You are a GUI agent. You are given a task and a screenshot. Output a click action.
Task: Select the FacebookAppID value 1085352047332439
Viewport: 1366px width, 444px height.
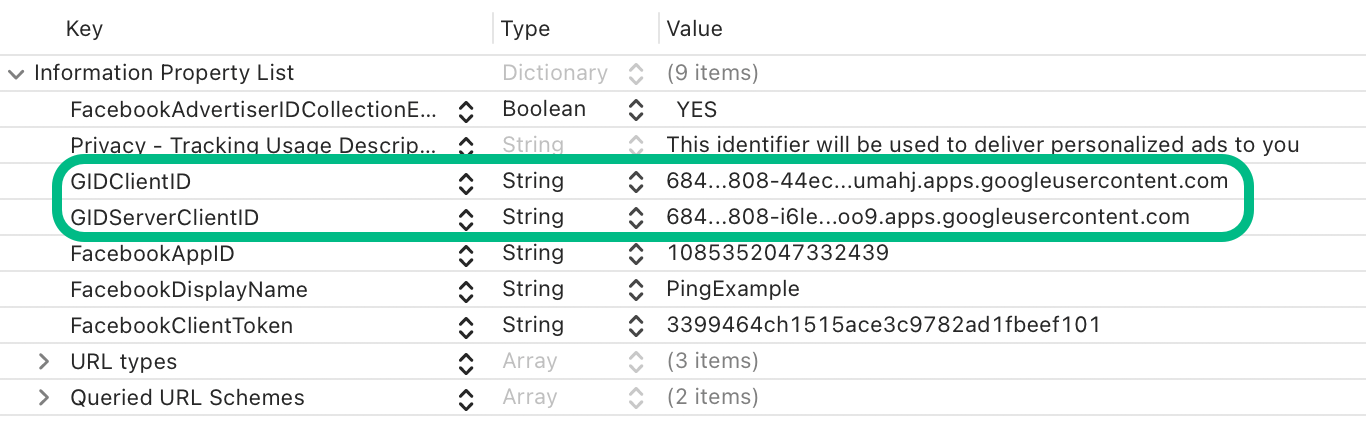777,254
